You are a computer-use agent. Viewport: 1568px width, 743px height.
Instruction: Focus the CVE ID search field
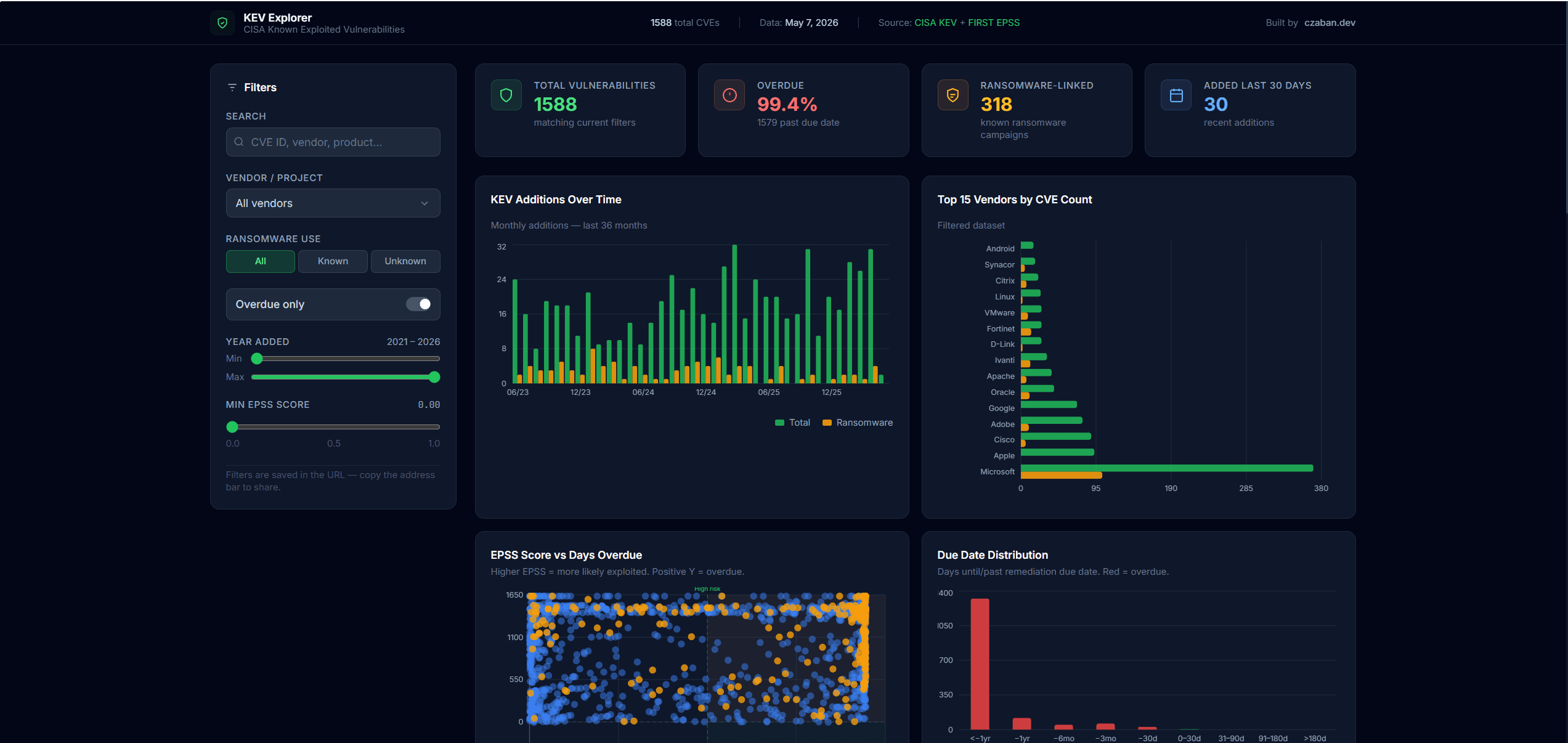(x=333, y=142)
